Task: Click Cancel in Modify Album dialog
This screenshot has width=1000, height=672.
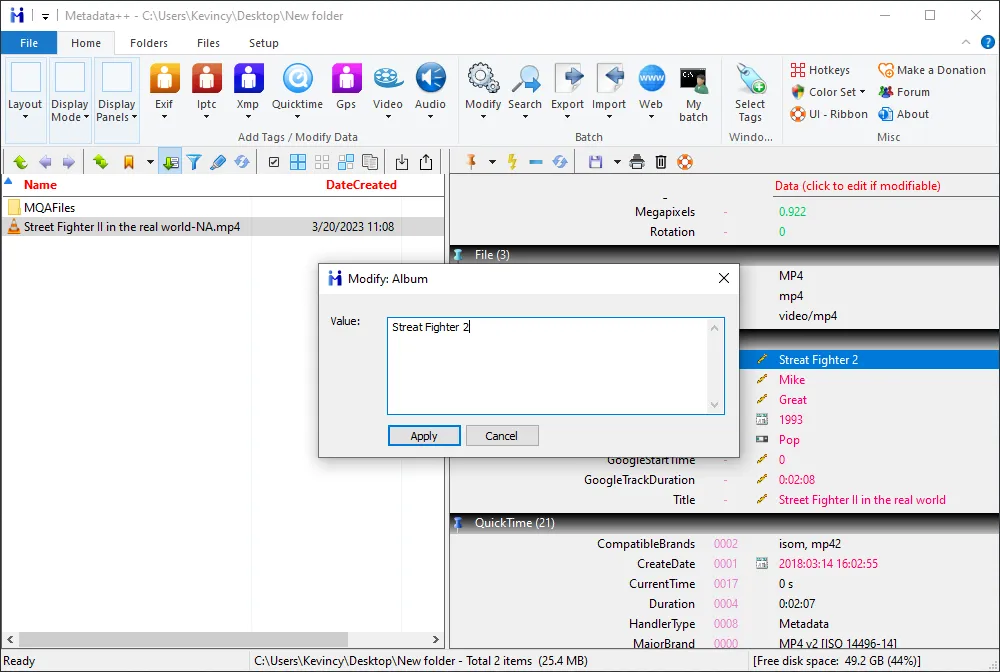Action: point(501,436)
